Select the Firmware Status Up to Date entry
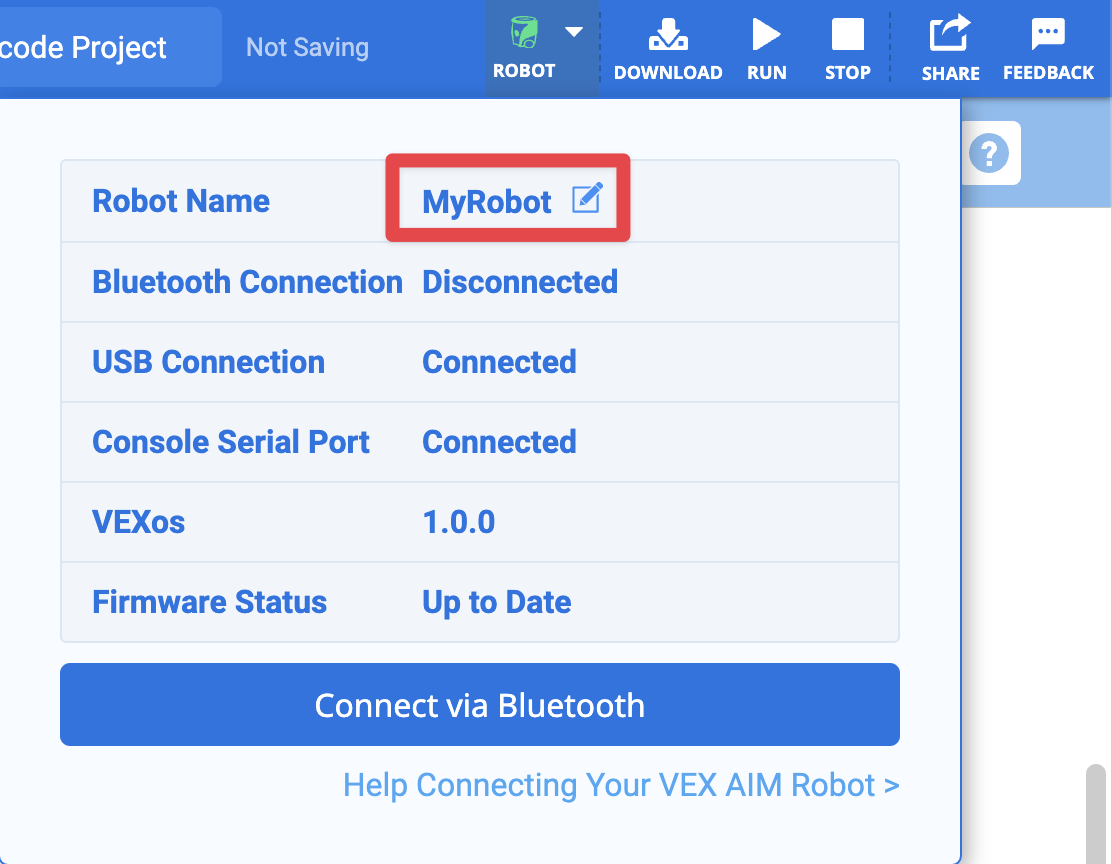This screenshot has height=864, width=1112. click(x=496, y=601)
